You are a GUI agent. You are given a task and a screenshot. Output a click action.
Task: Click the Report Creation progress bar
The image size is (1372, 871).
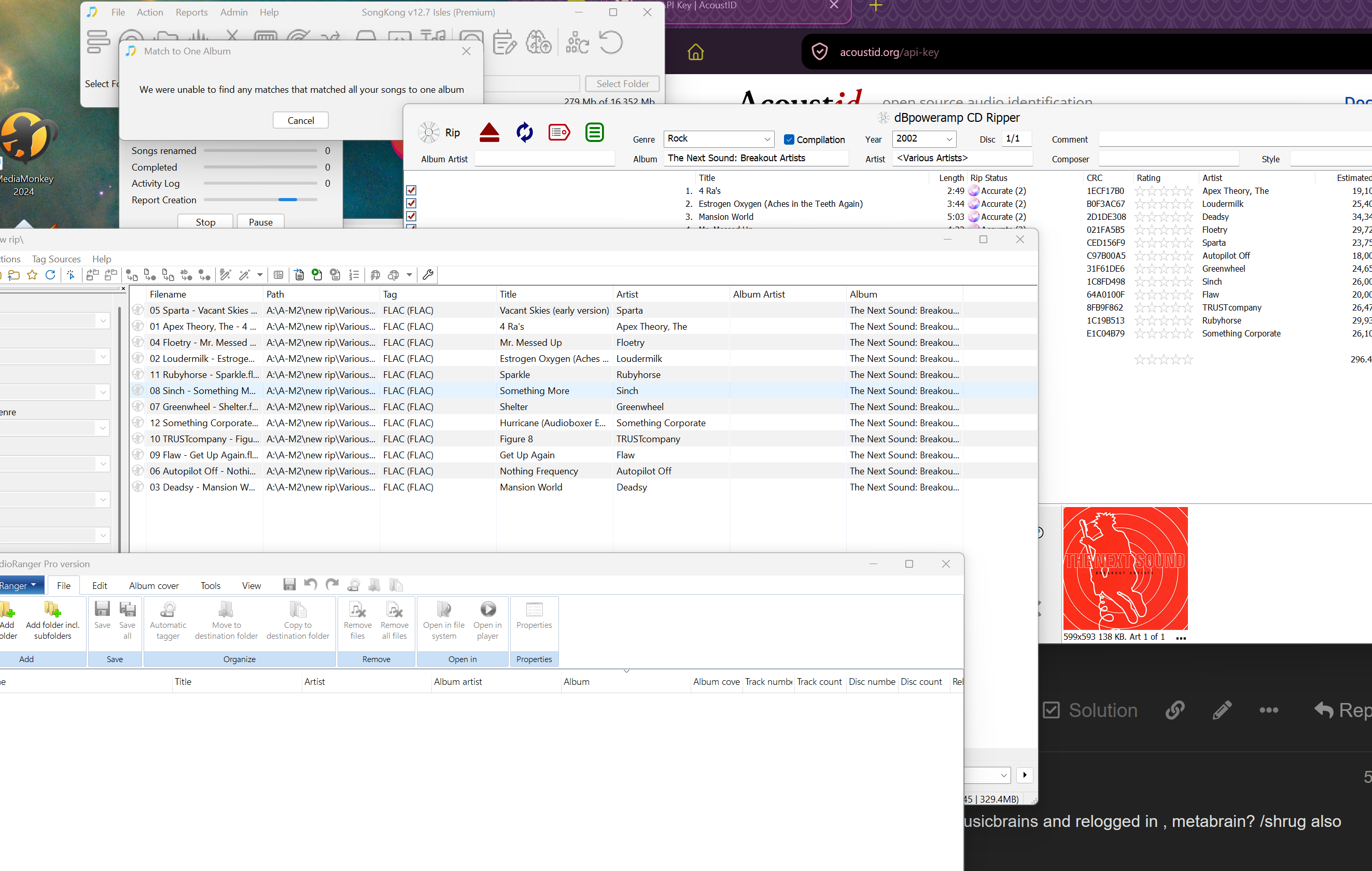(x=260, y=200)
